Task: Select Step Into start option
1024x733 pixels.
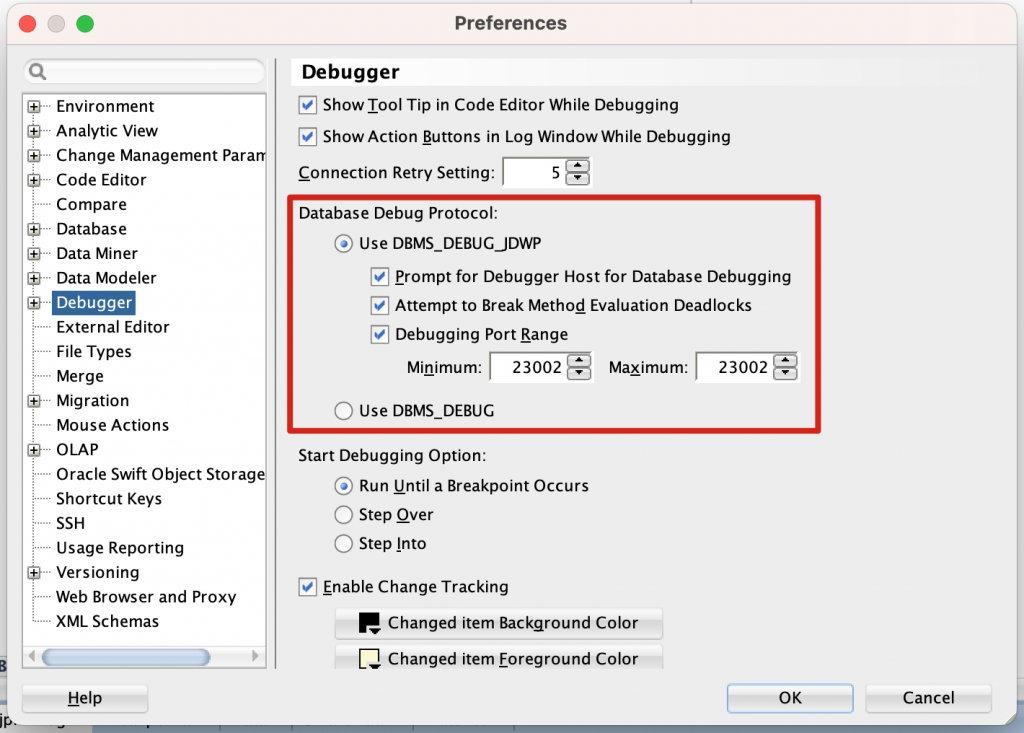Action: pos(344,544)
